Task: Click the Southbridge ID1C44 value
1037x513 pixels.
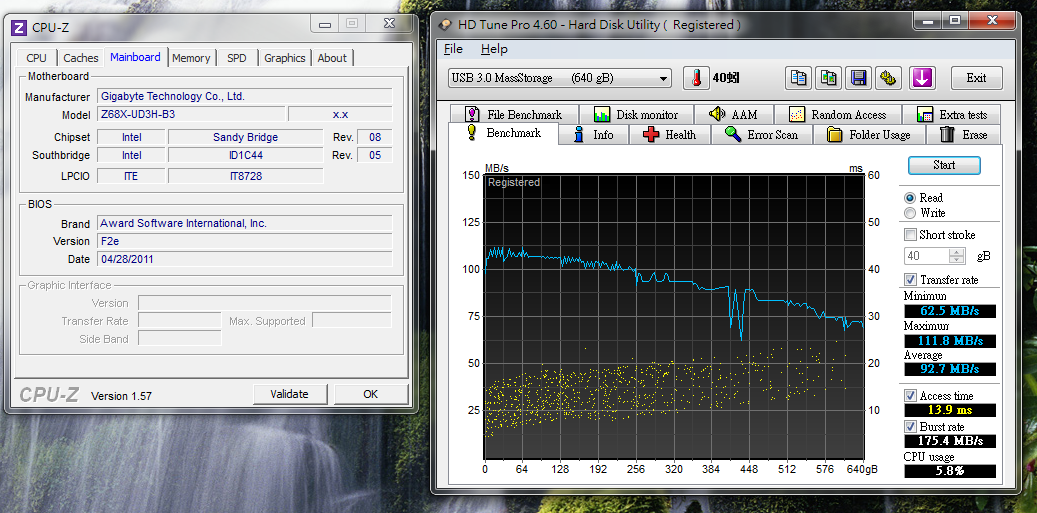Action: pos(245,155)
